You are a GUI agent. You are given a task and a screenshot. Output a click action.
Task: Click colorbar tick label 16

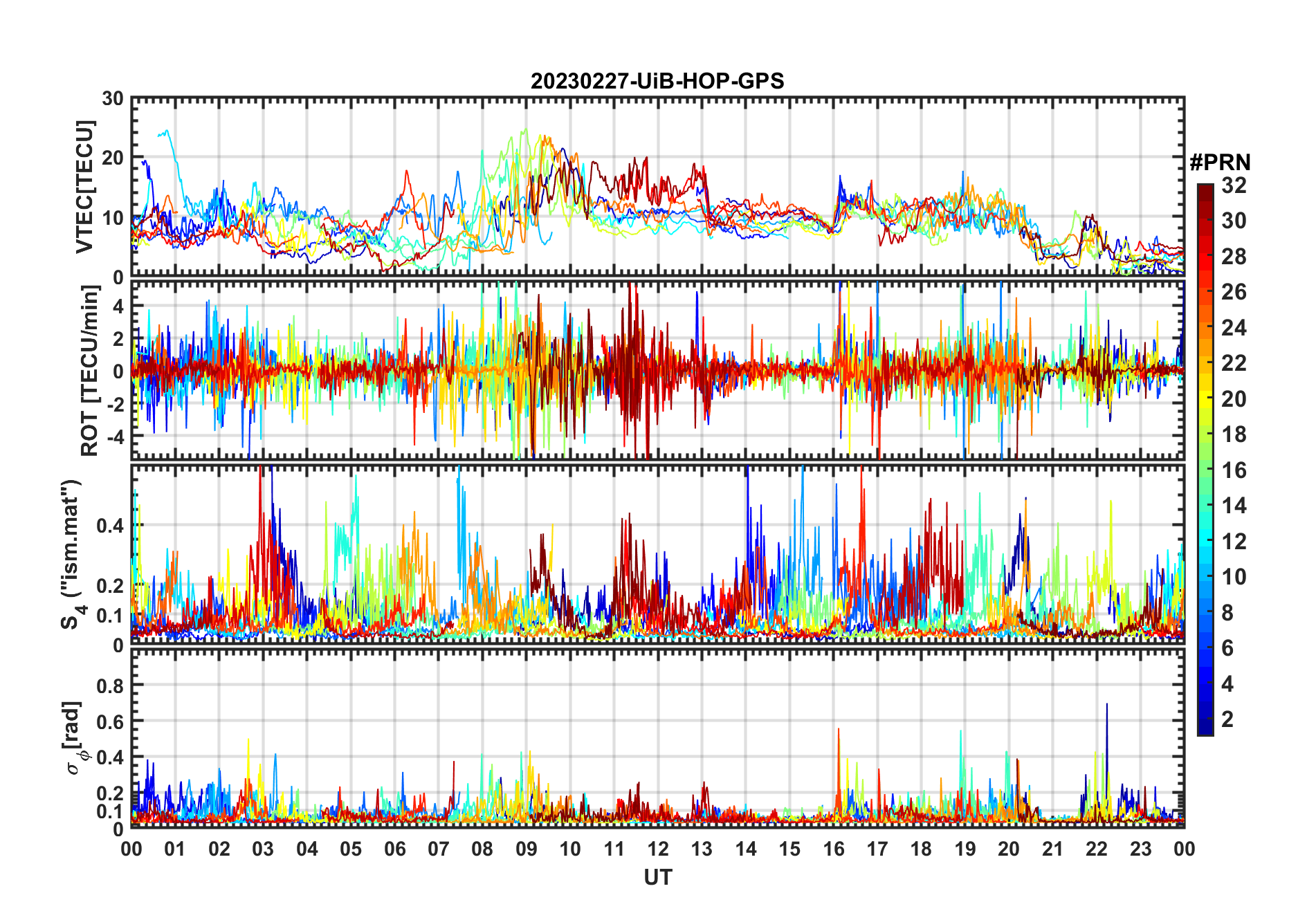coord(1234,470)
